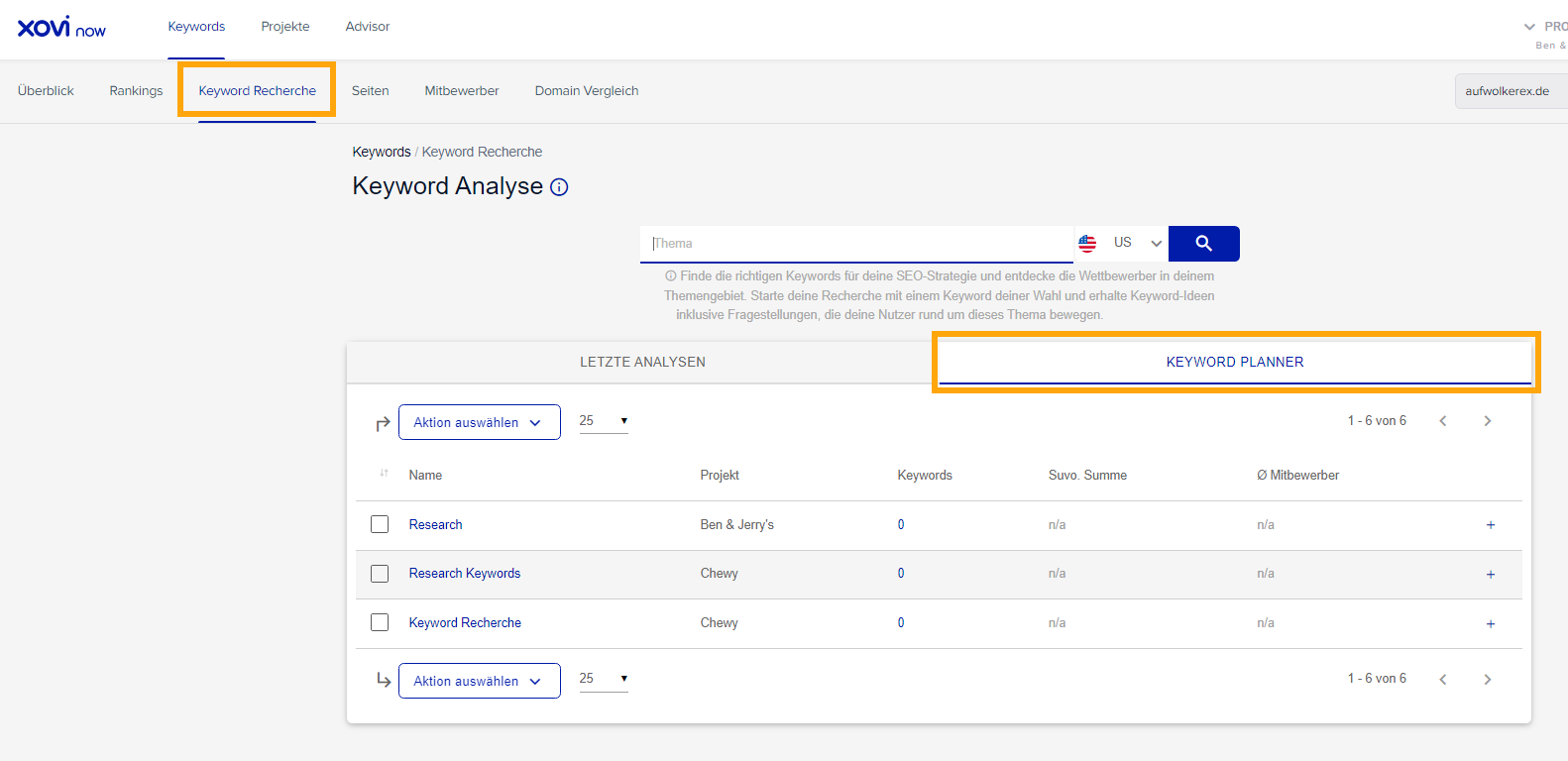Open the Advisor main menu
Image resolution: width=1568 pixels, height=761 pixels.
[368, 27]
